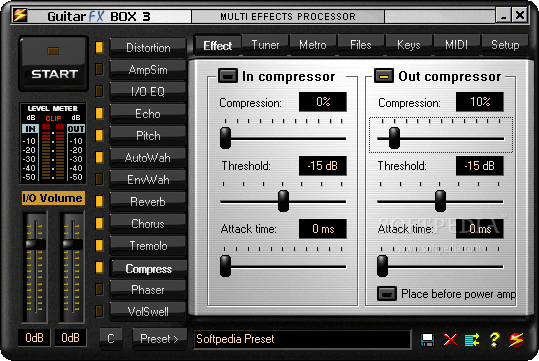Toggle the Phaser effect LED
Screen dimensions: 539x361
click(99, 289)
